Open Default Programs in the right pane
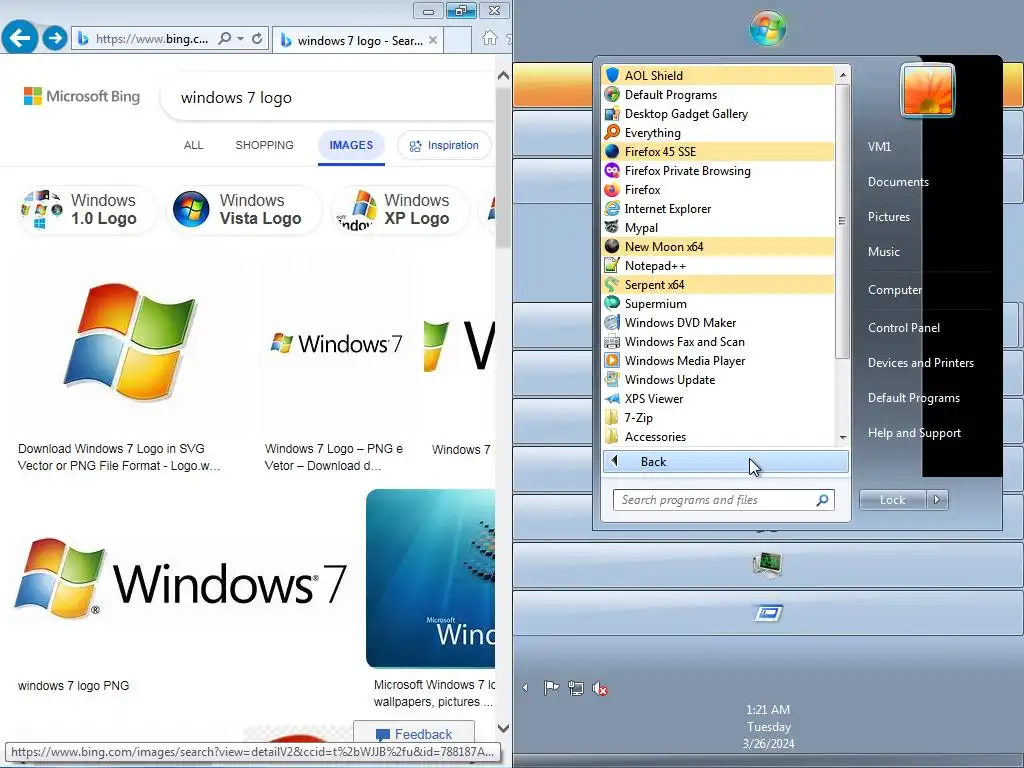The width and height of the screenshot is (1024, 768). [914, 398]
